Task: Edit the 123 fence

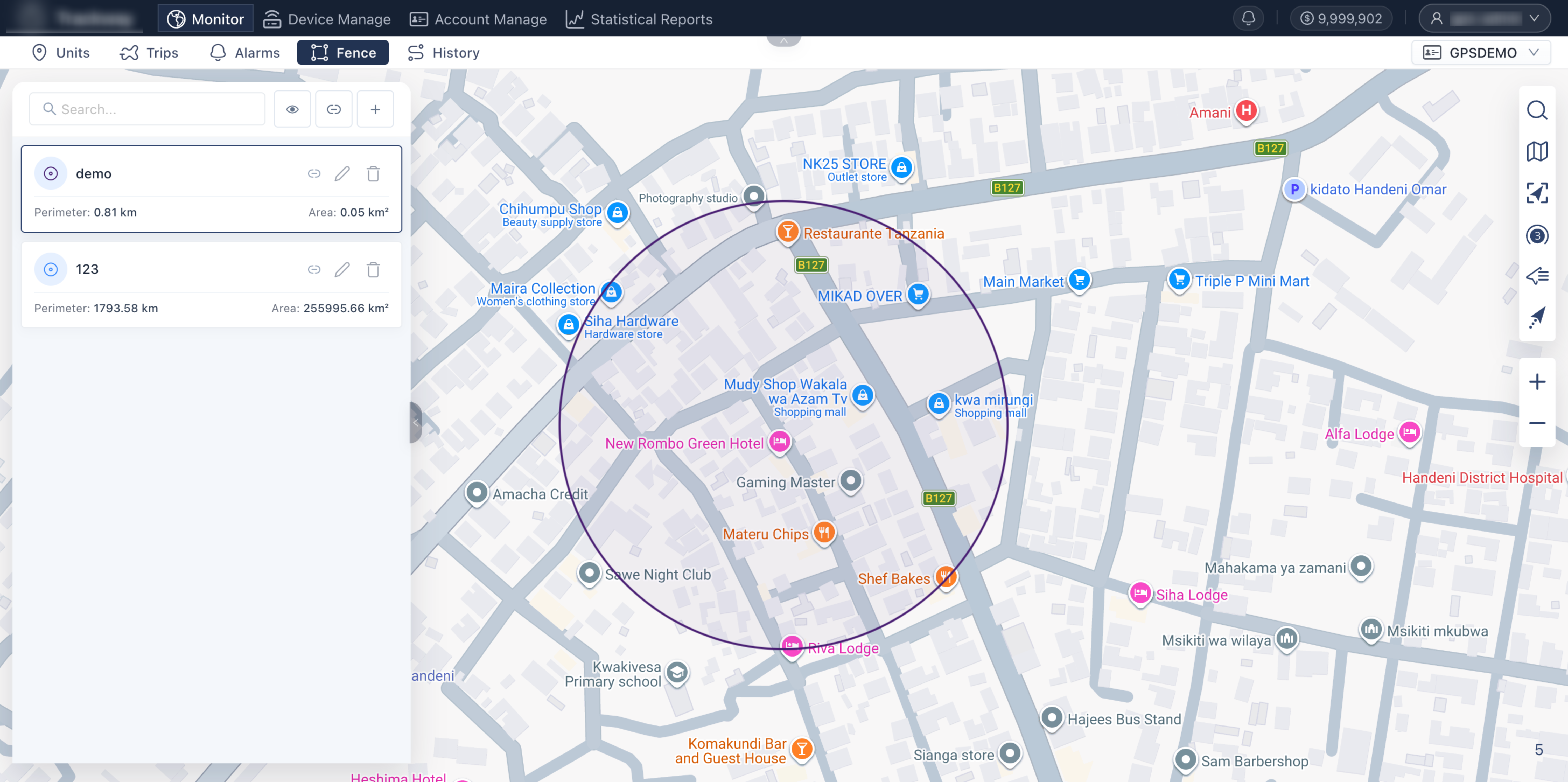Action: 342,270
